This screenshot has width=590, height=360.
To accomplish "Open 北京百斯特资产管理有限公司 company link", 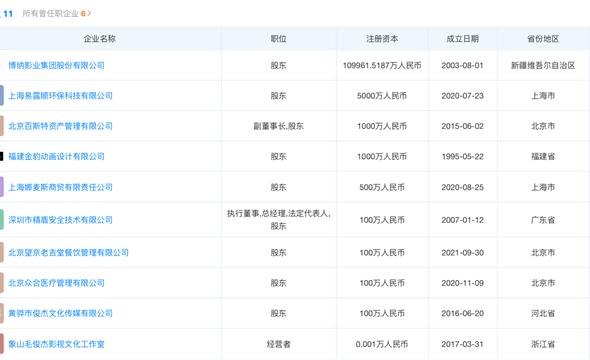I will pos(61,126).
